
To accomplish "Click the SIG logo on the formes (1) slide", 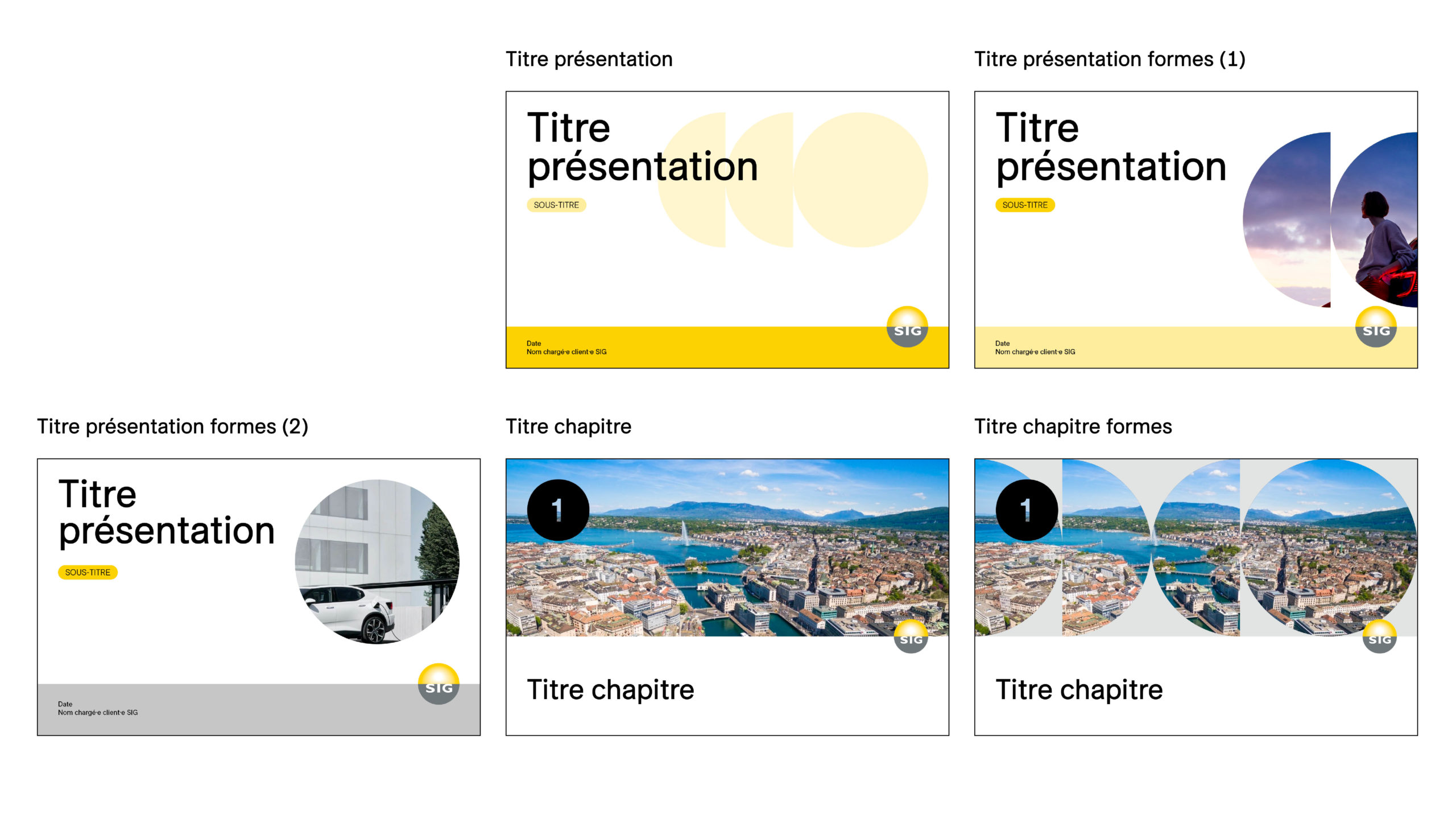I will coord(1376,327).
